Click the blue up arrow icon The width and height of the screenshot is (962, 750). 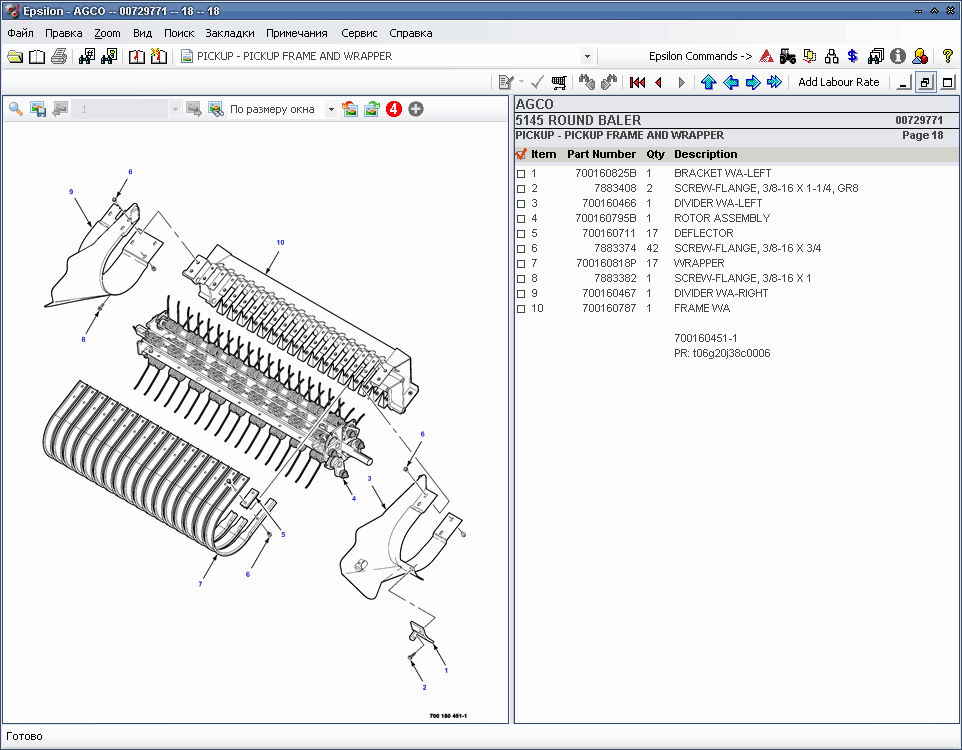pos(709,82)
